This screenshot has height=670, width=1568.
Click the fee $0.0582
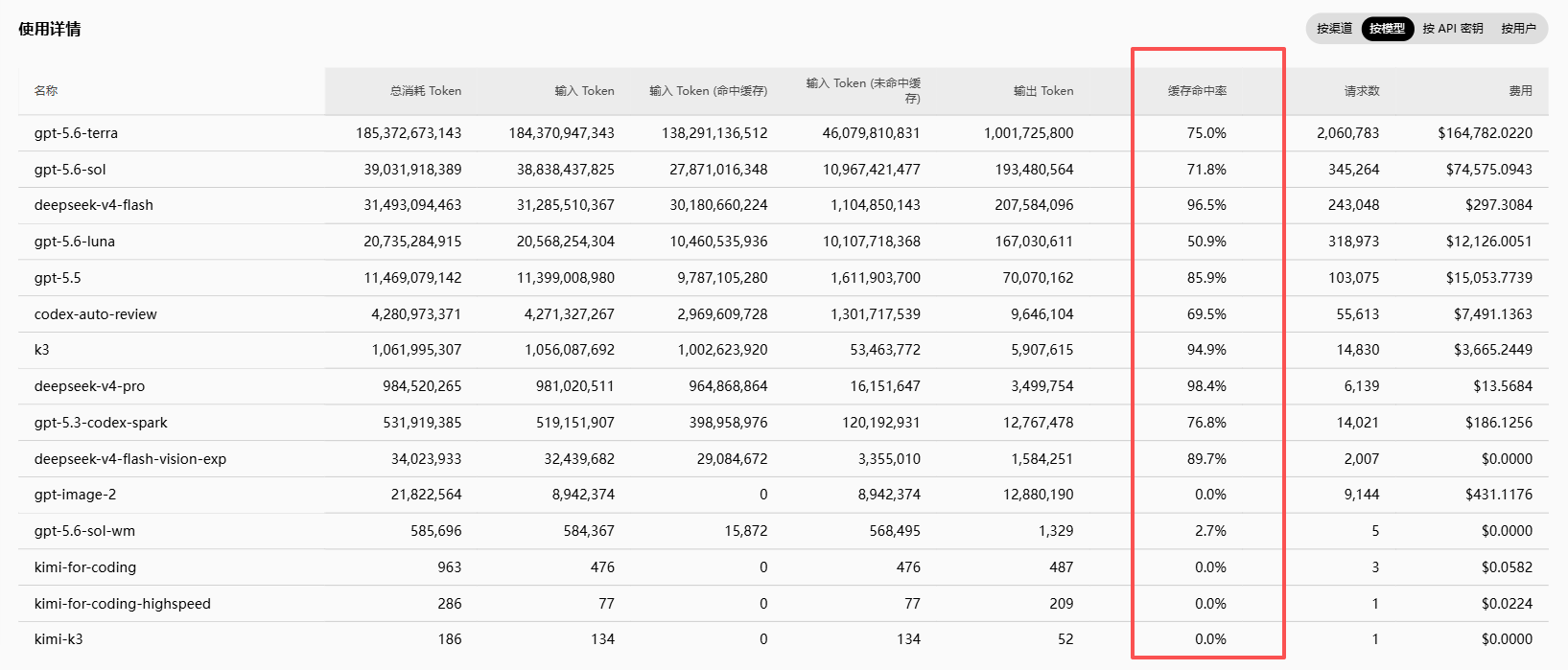(x=1507, y=567)
